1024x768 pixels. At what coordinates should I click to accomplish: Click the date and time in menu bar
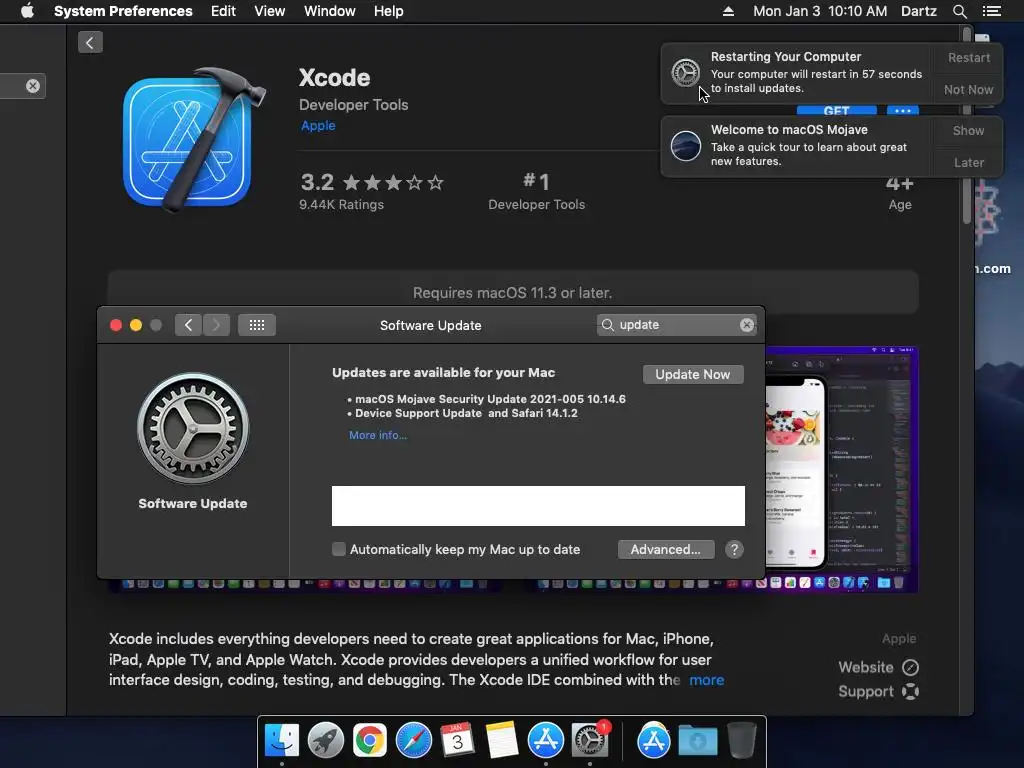pos(820,11)
